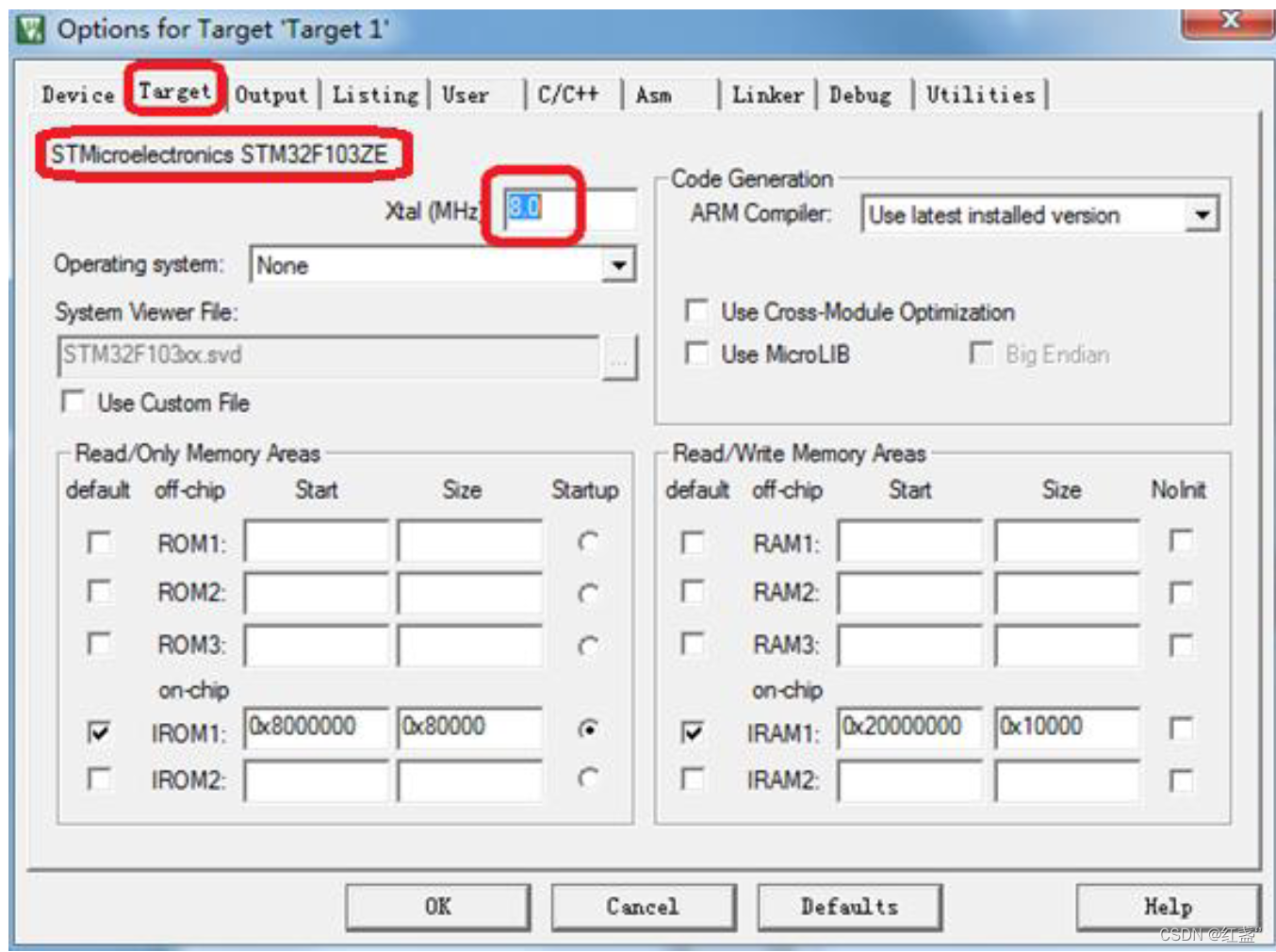Click the IRAM1 Size field 0x10000

(x=1067, y=728)
